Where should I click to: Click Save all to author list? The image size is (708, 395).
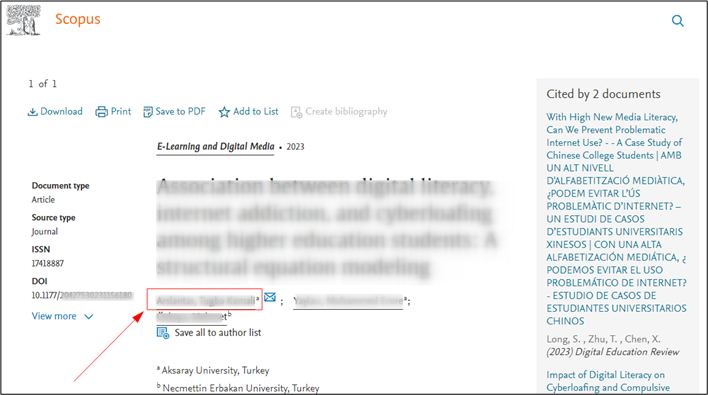point(218,333)
